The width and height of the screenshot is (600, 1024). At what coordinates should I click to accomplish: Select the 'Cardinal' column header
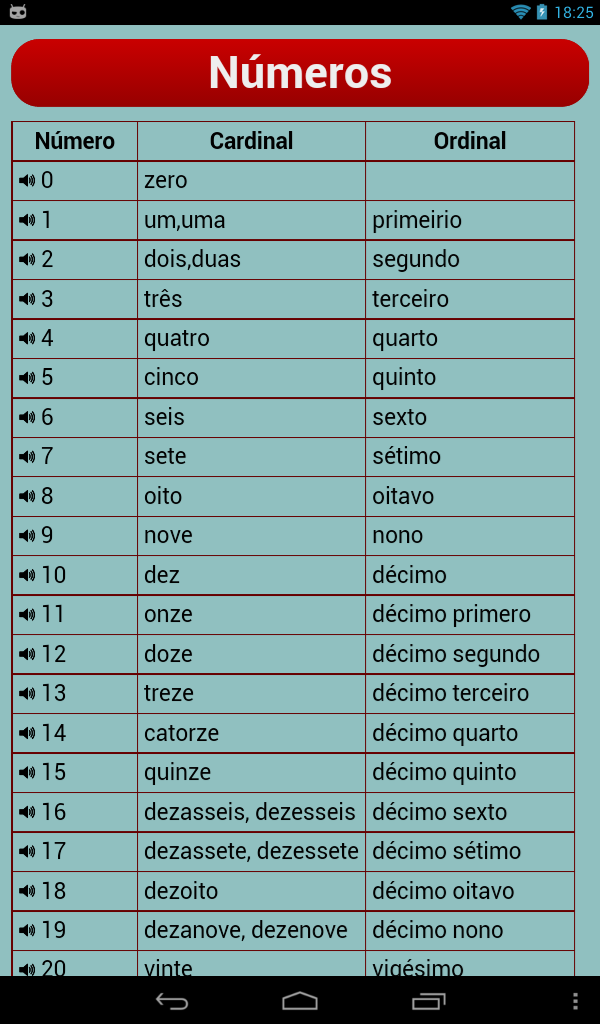coord(250,141)
